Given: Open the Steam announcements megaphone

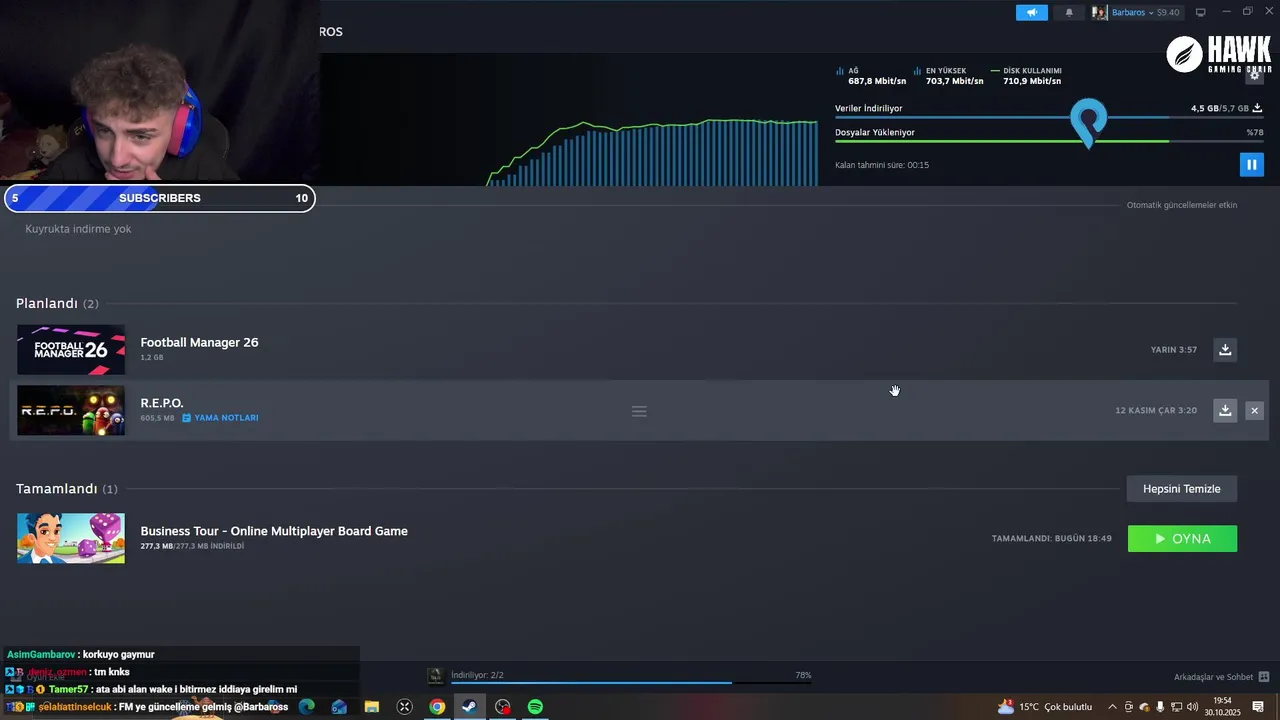Looking at the screenshot, I should point(1031,12).
